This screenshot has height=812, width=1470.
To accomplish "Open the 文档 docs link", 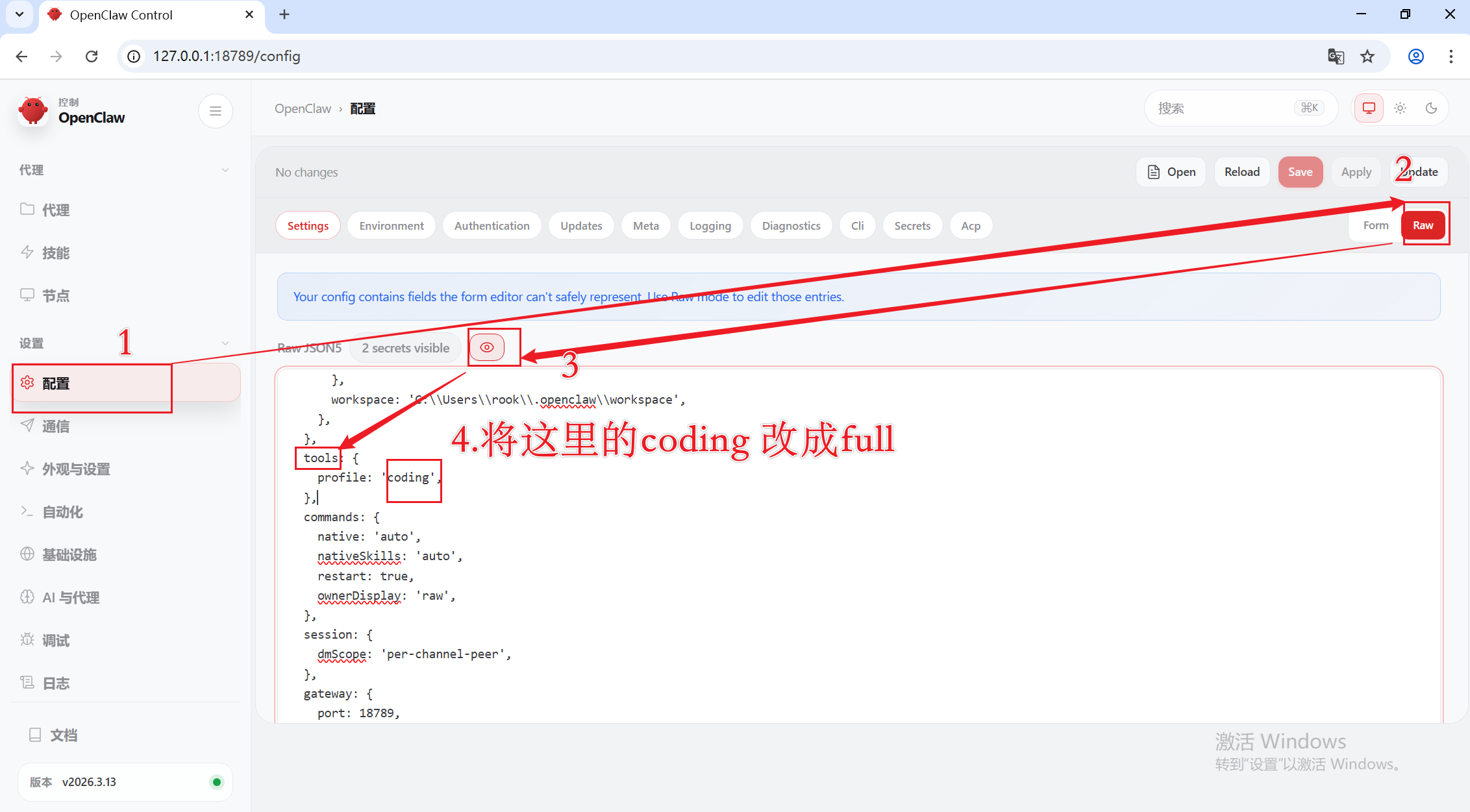I will tap(125, 735).
